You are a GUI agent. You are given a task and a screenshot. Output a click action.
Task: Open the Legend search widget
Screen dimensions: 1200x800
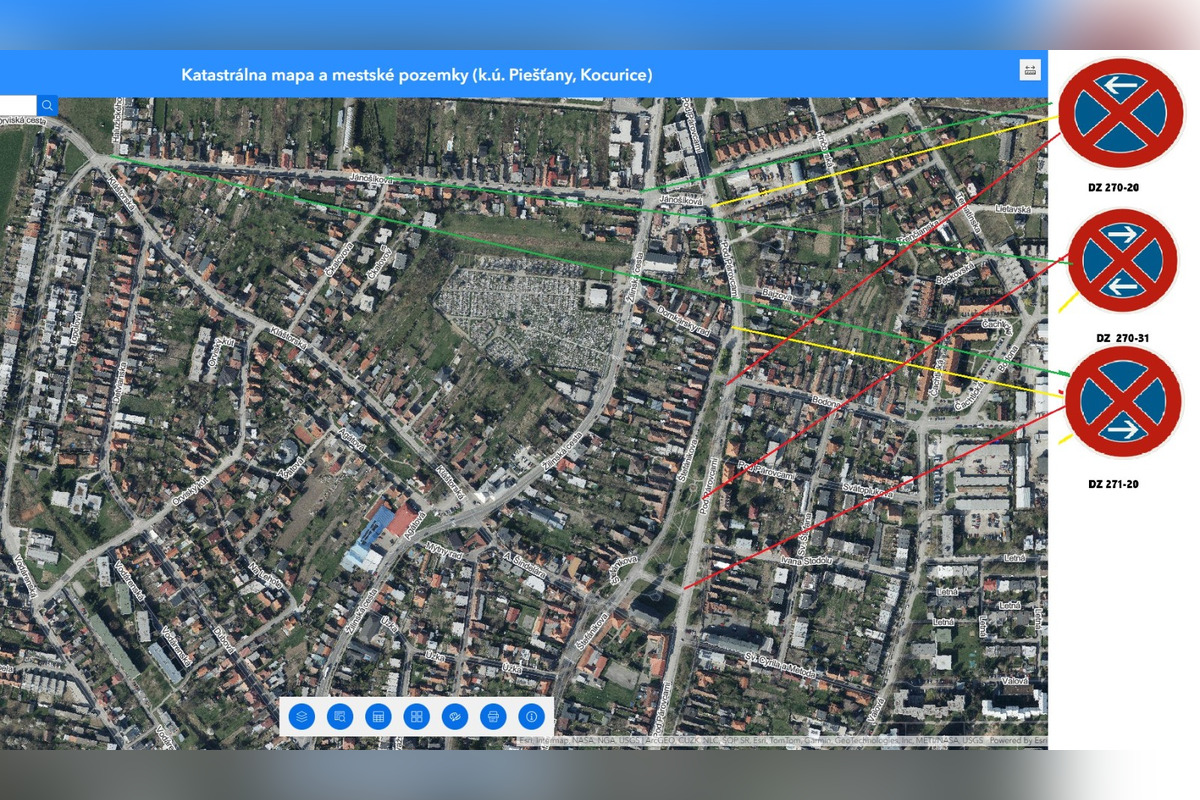[x=338, y=715]
